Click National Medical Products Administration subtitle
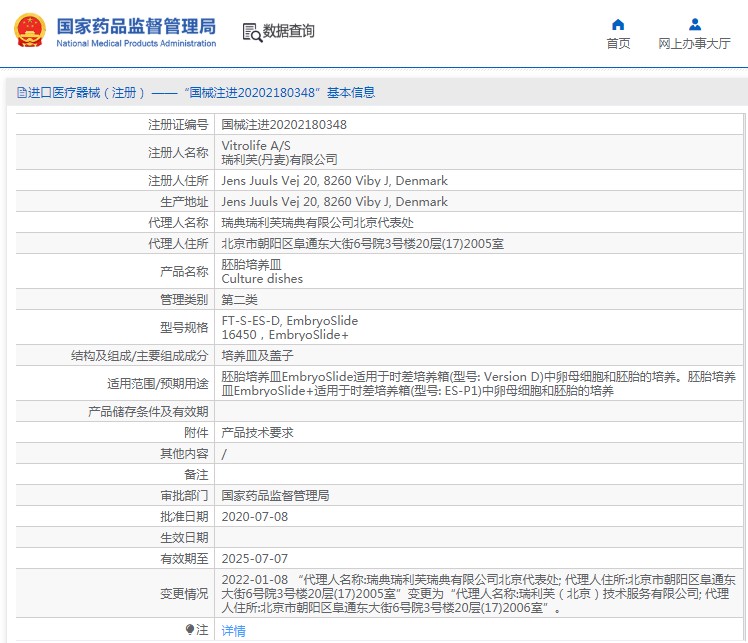The height and width of the screenshot is (643, 748). tap(136, 43)
